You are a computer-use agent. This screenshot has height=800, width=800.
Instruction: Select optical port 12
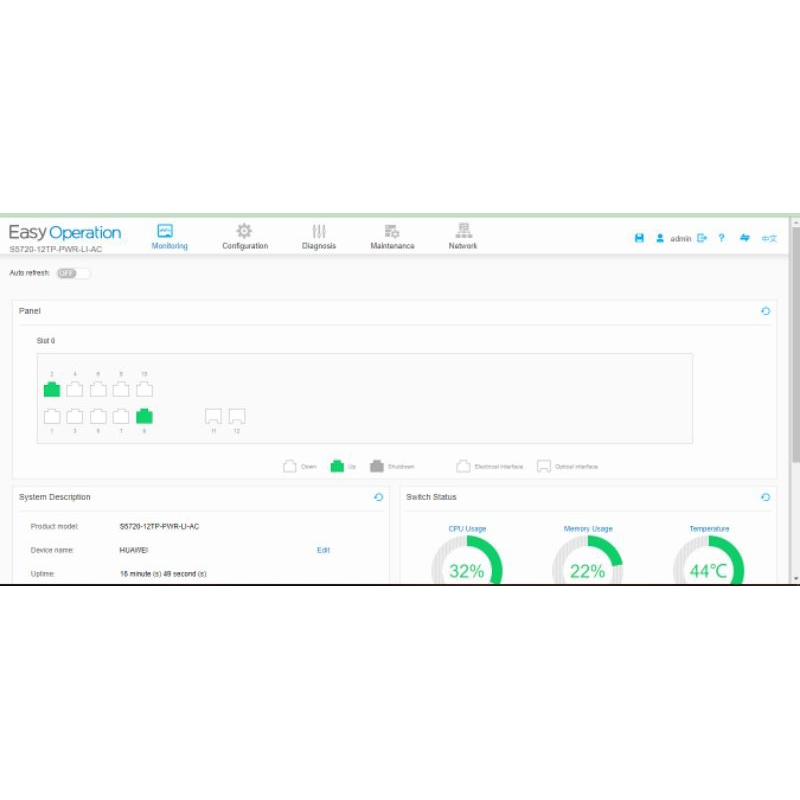[237, 416]
